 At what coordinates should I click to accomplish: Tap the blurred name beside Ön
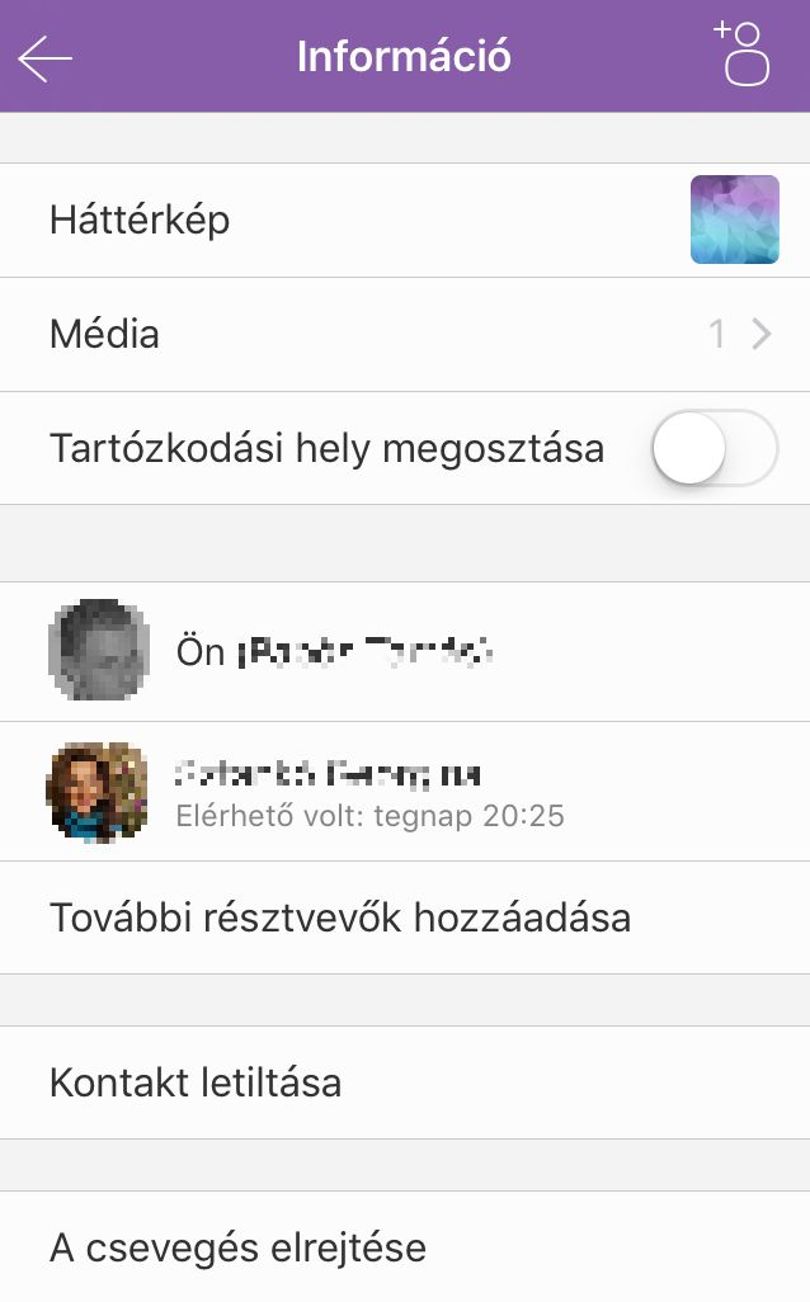point(366,652)
